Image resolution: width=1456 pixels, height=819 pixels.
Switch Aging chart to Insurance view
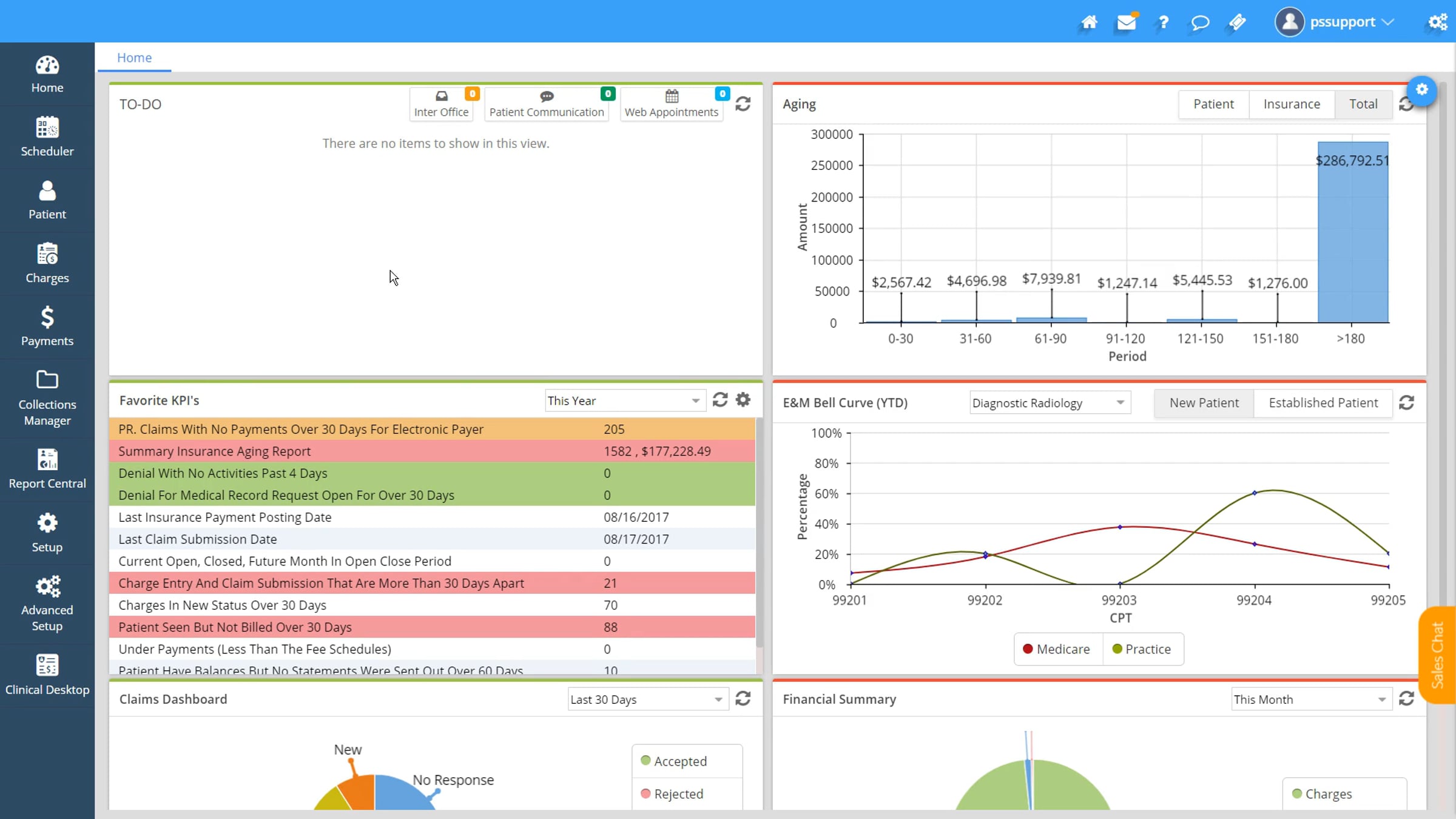click(1292, 104)
